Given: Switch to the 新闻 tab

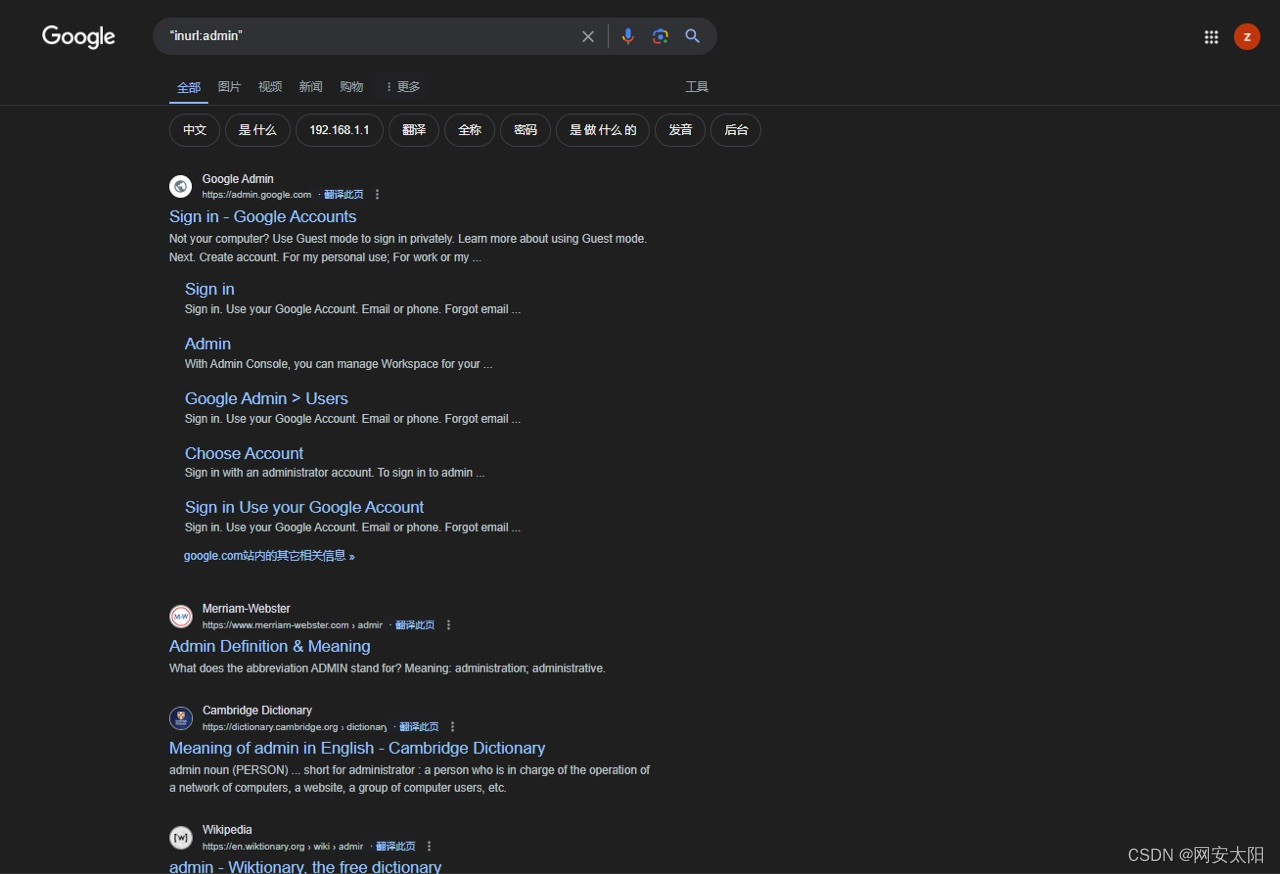Looking at the screenshot, I should pos(310,87).
